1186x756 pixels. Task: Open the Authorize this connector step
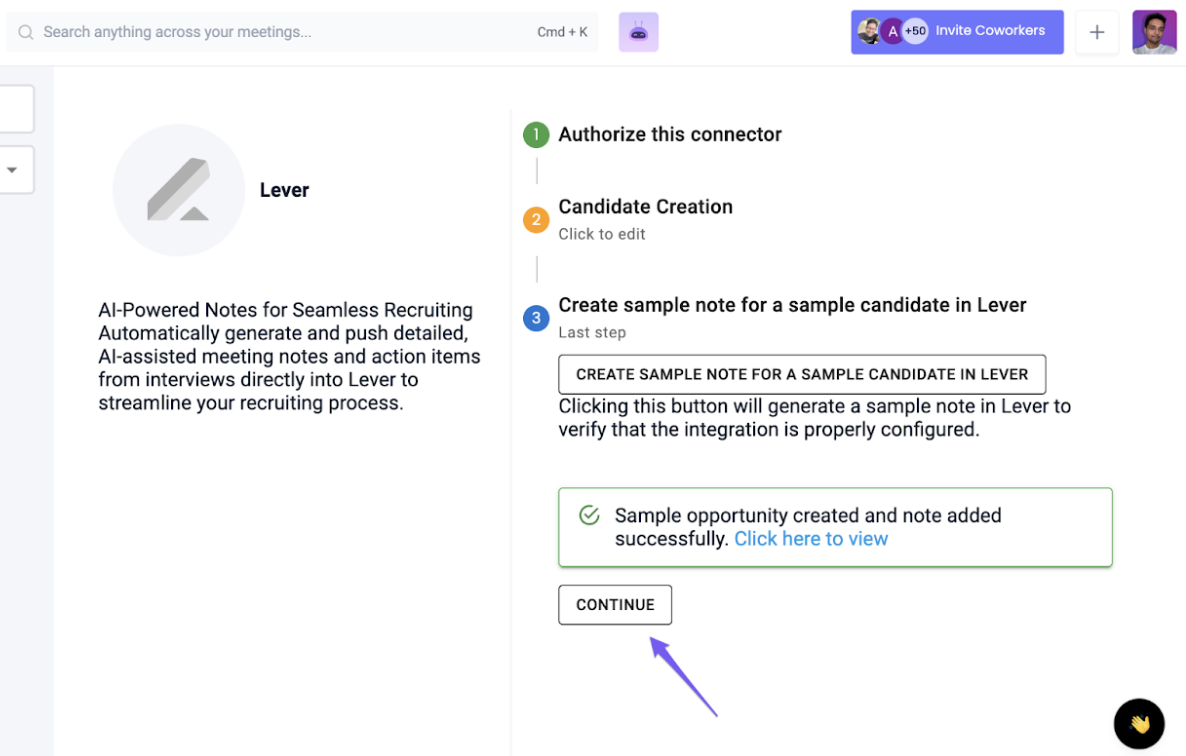[x=669, y=135]
